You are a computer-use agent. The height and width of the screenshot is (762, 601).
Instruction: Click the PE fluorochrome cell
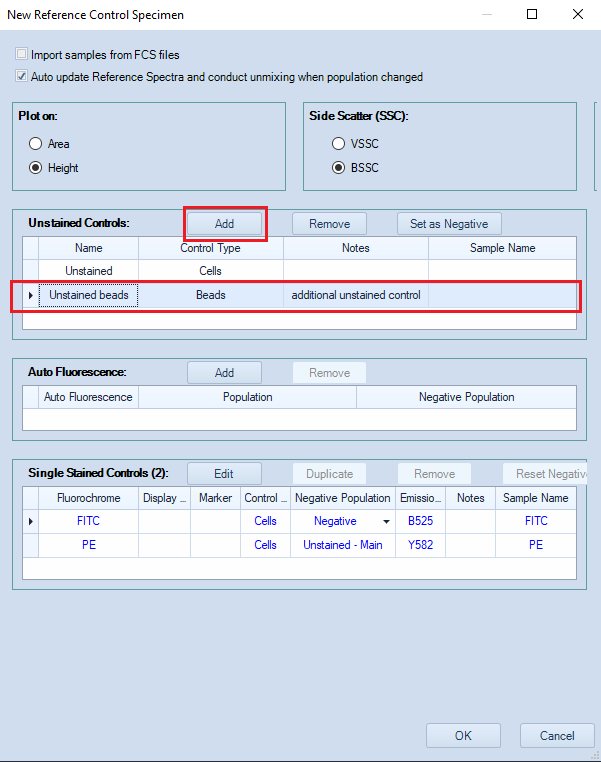(x=88, y=545)
